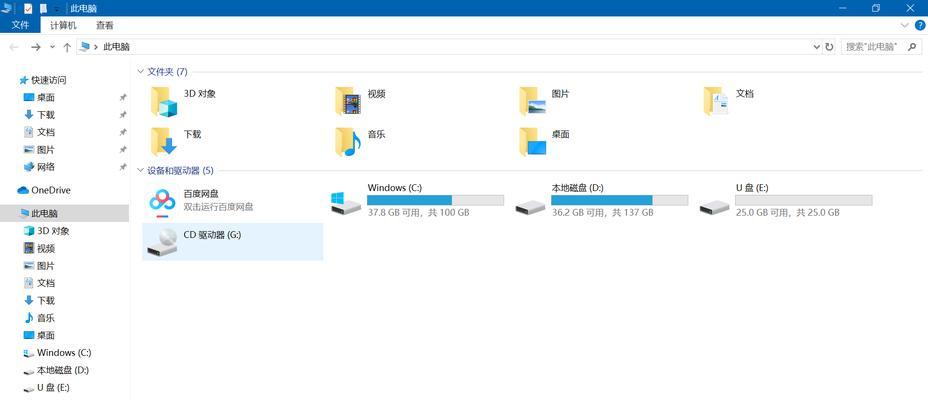Click the 此电脑 address bar breadcrumb
928x400 pixels.
[116, 47]
